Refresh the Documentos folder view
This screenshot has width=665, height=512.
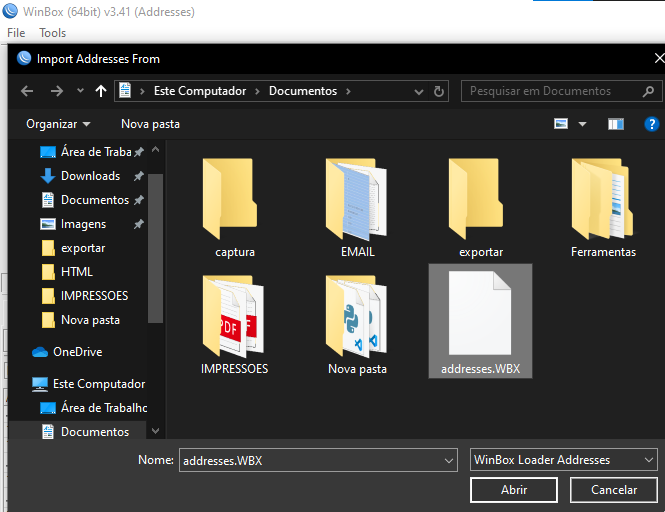[x=439, y=91]
